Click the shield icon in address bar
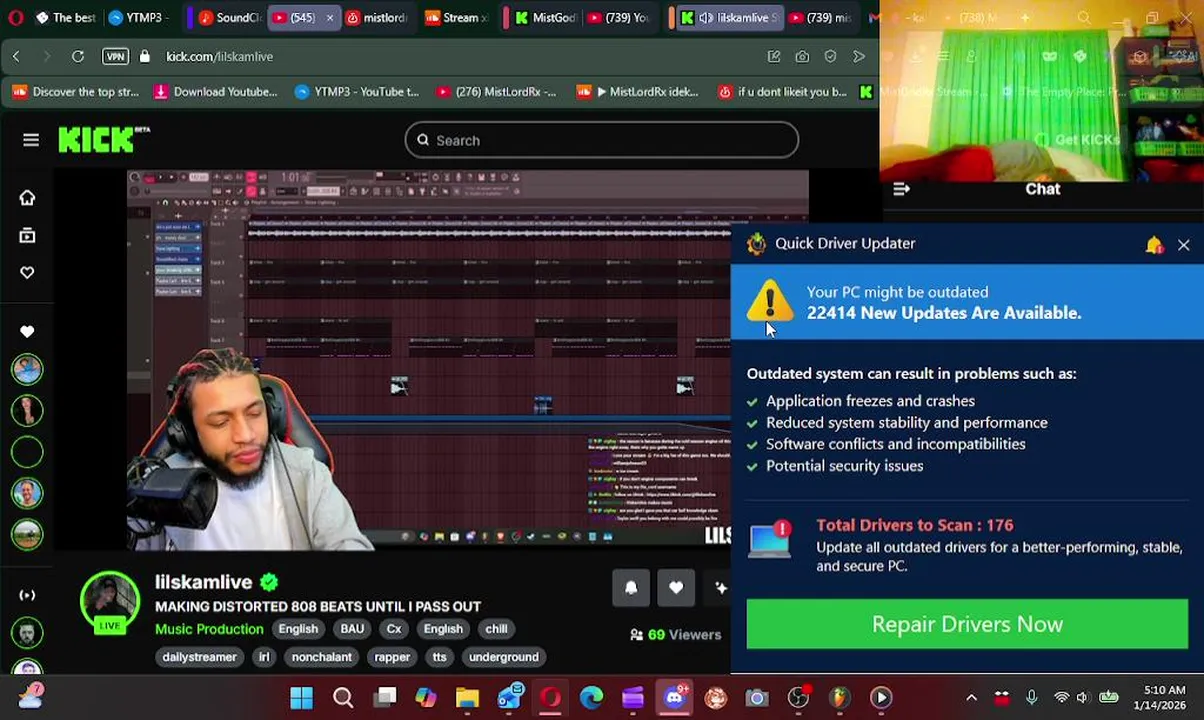The width and height of the screenshot is (1204, 720). pos(830,57)
